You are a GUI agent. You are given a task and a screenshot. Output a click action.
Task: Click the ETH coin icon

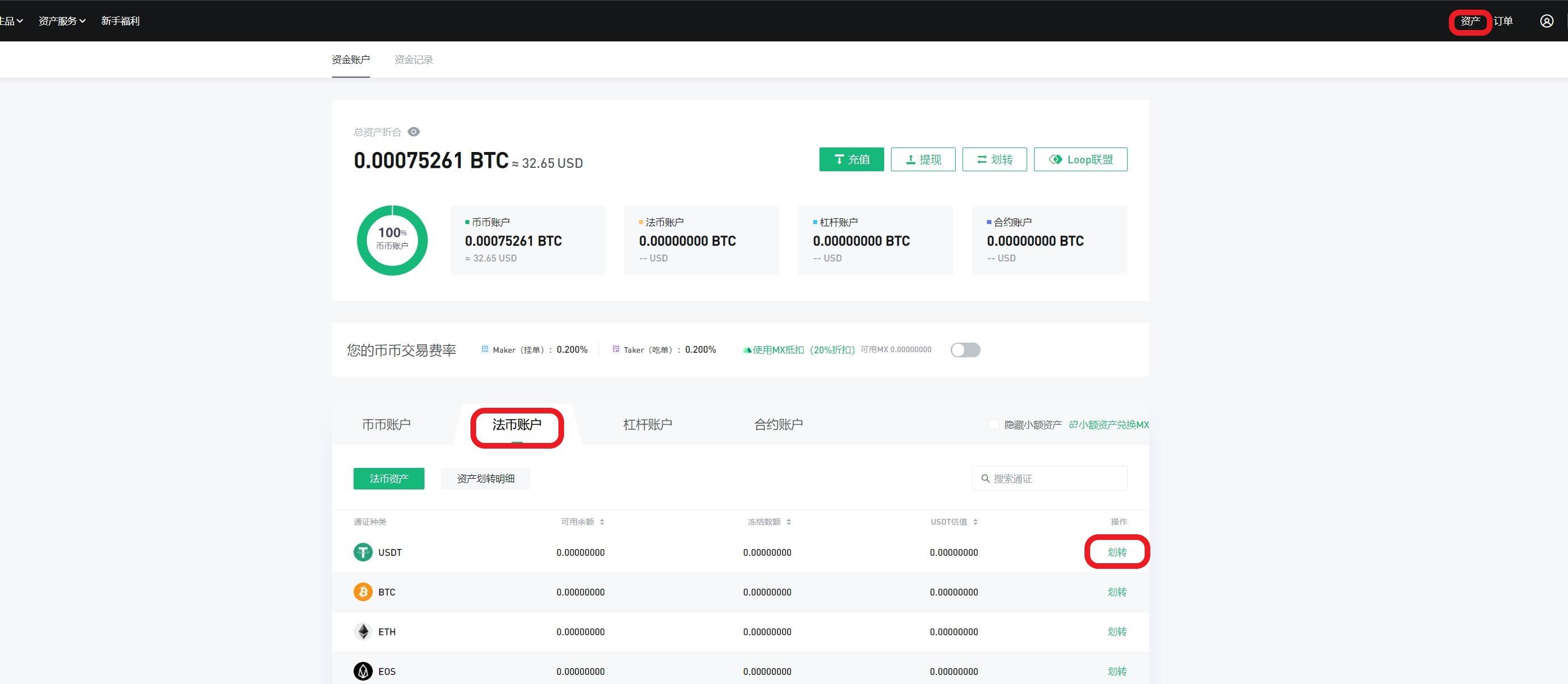(363, 632)
